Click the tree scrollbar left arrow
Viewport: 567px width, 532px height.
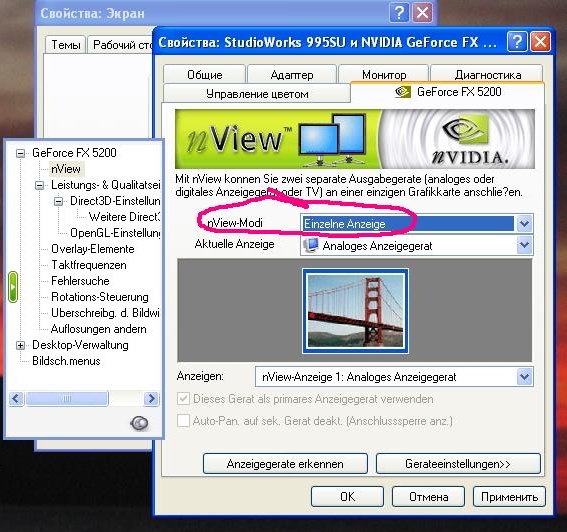pos(16,399)
